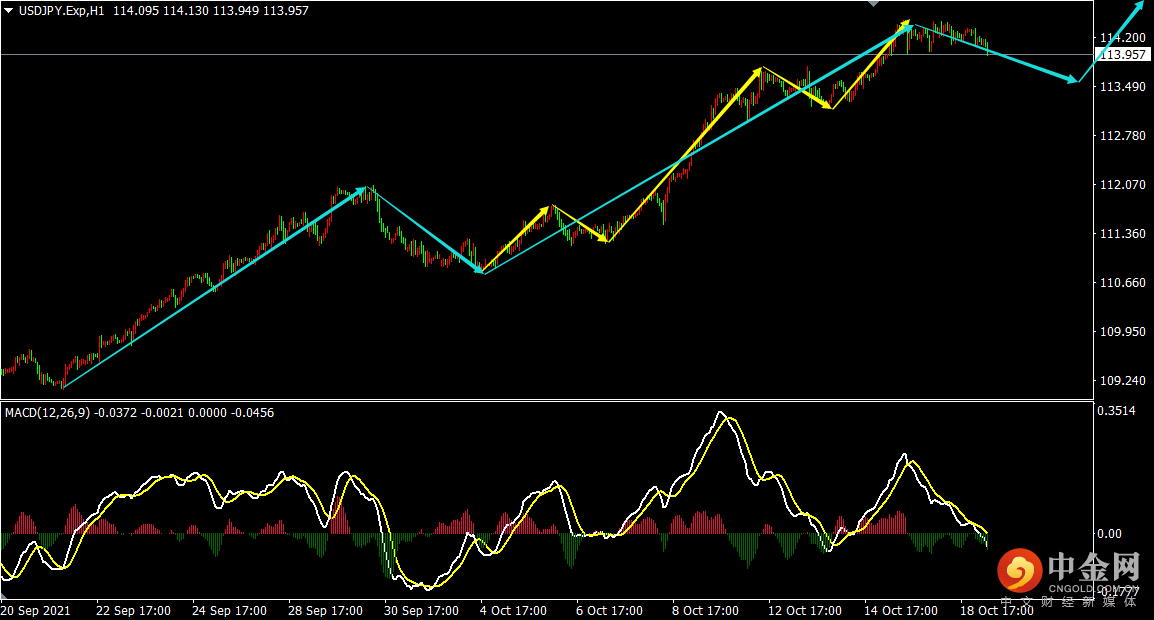The image size is (1154, 620).
Task: Select the horizontal current price line
Action: [x=500, y=54]
